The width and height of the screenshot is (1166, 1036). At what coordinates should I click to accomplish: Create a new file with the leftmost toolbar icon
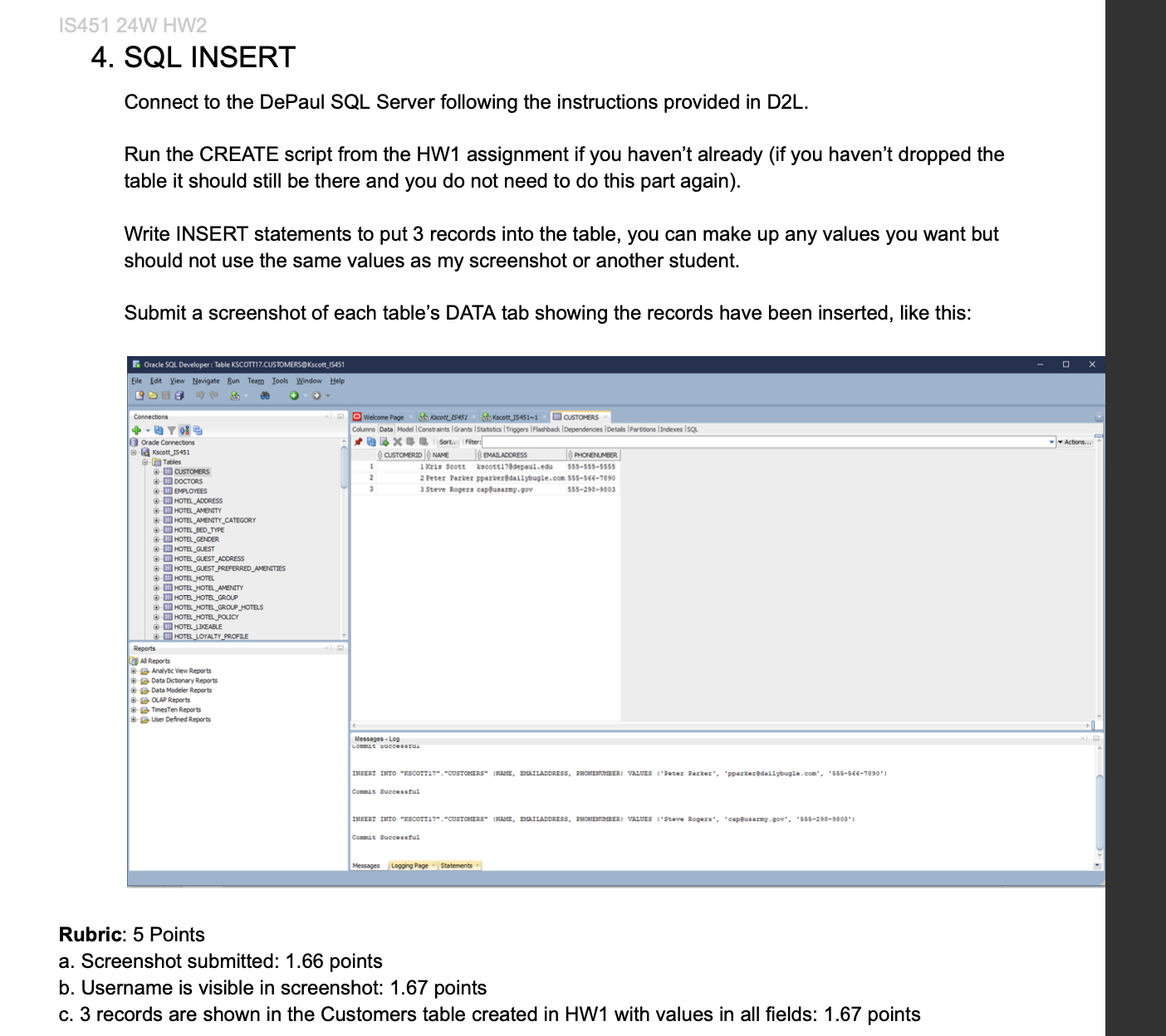tap(140, 396)
